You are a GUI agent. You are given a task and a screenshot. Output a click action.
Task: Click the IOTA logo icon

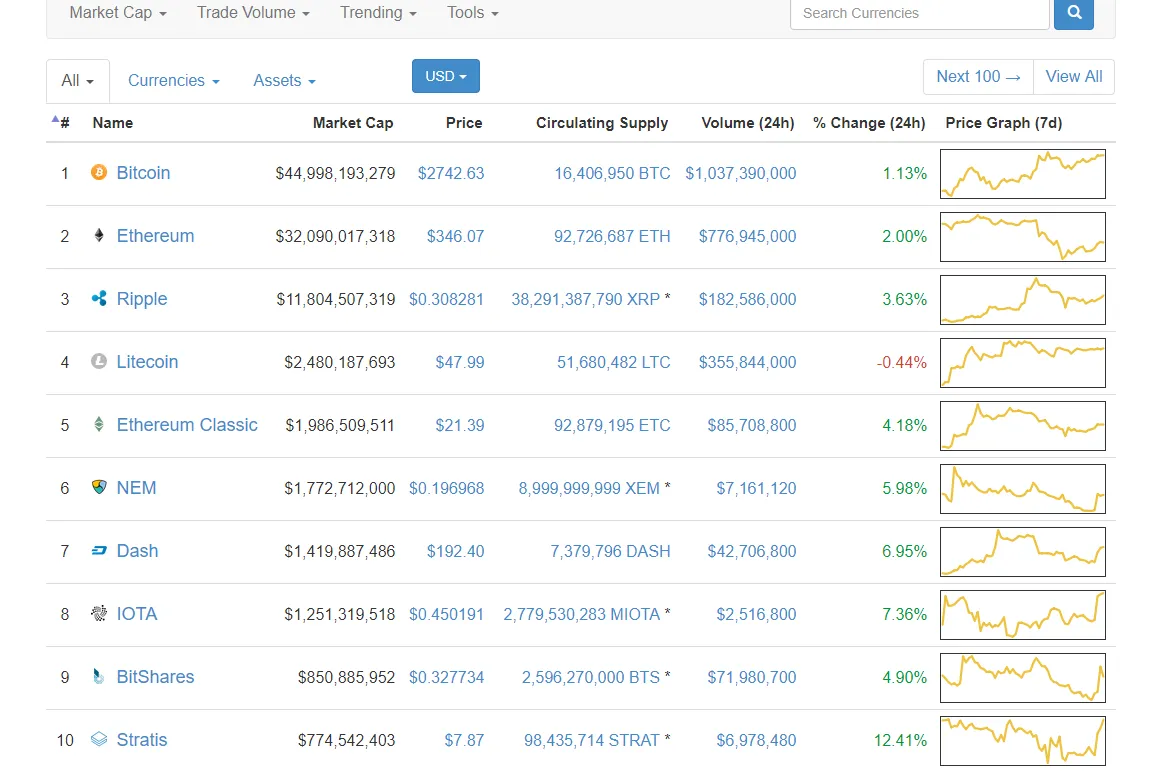99,614
